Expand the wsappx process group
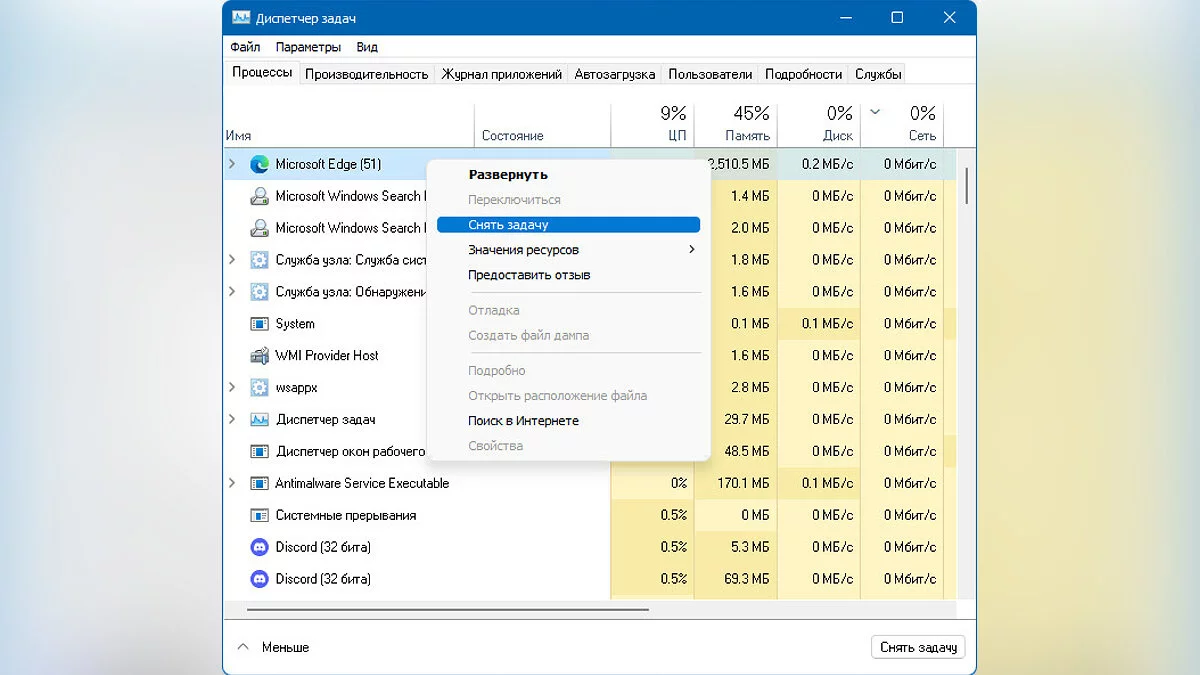 point(232,388)
